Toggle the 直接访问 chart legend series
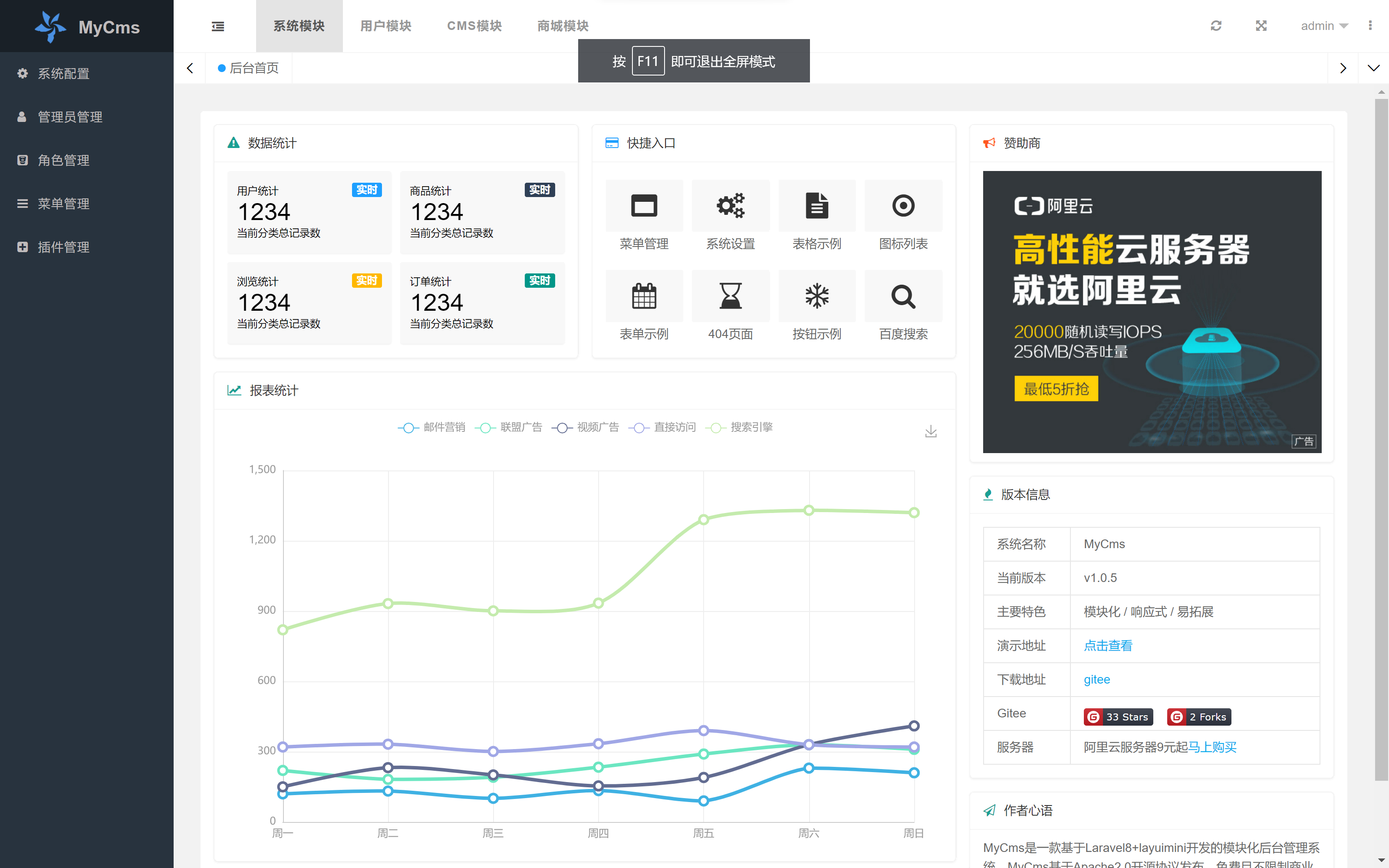 (x=662, y=427)
